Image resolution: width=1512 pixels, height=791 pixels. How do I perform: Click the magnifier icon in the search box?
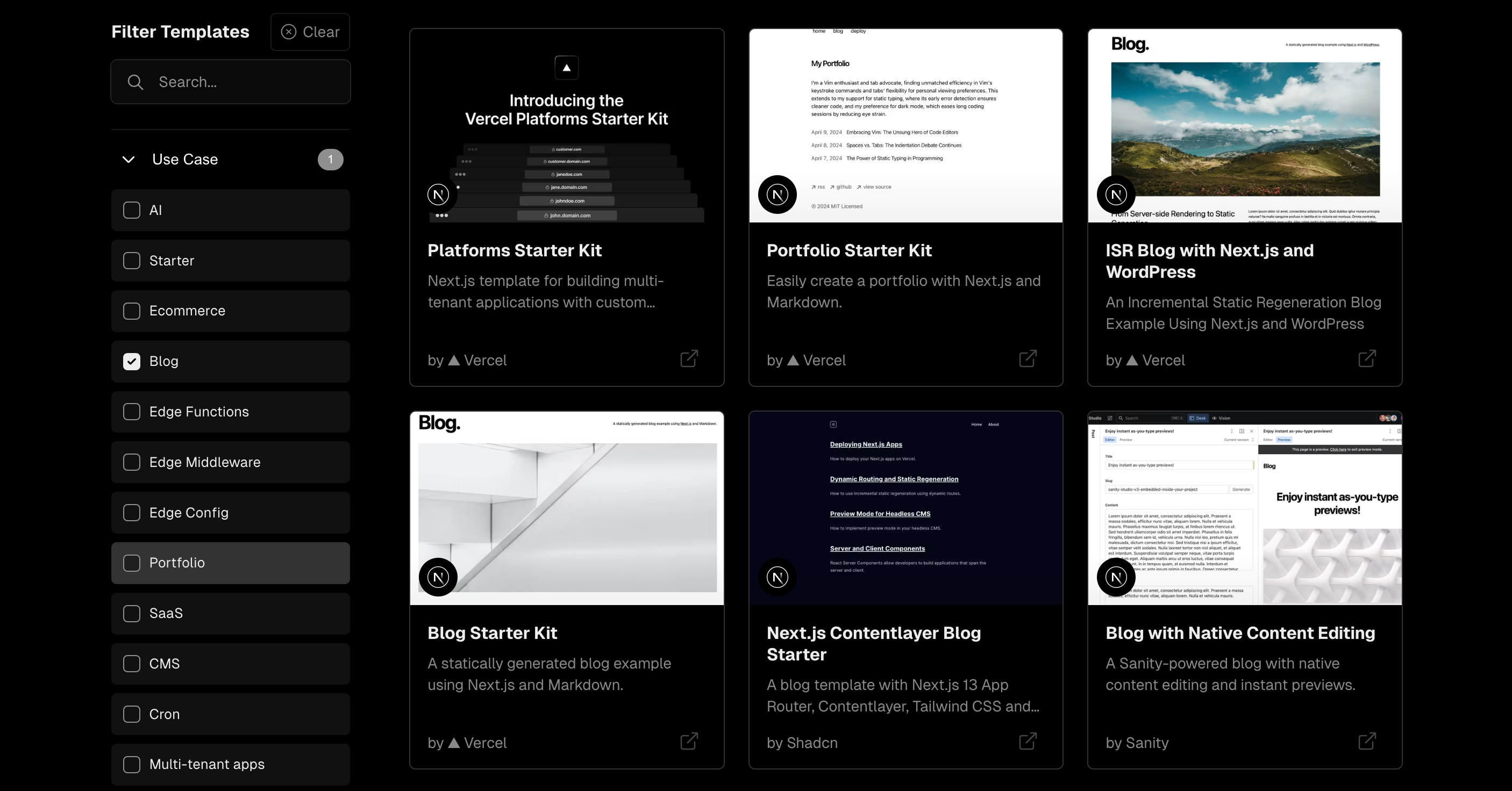[x=135, y=82]
